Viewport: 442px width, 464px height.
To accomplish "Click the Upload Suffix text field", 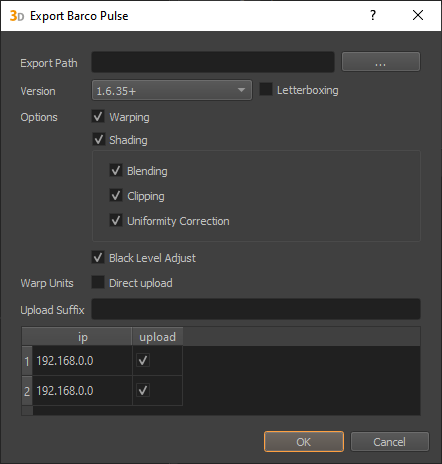I will tap(256, 309).
